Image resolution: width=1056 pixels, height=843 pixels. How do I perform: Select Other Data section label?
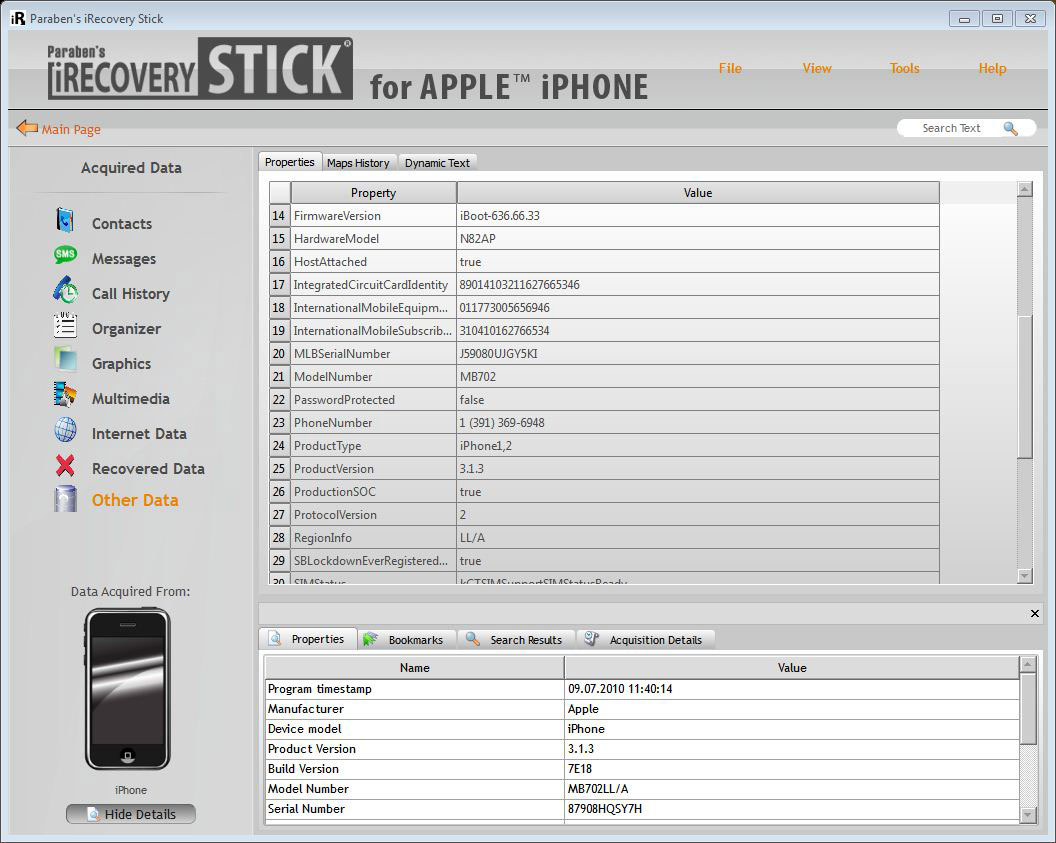[x=135, y=500]
